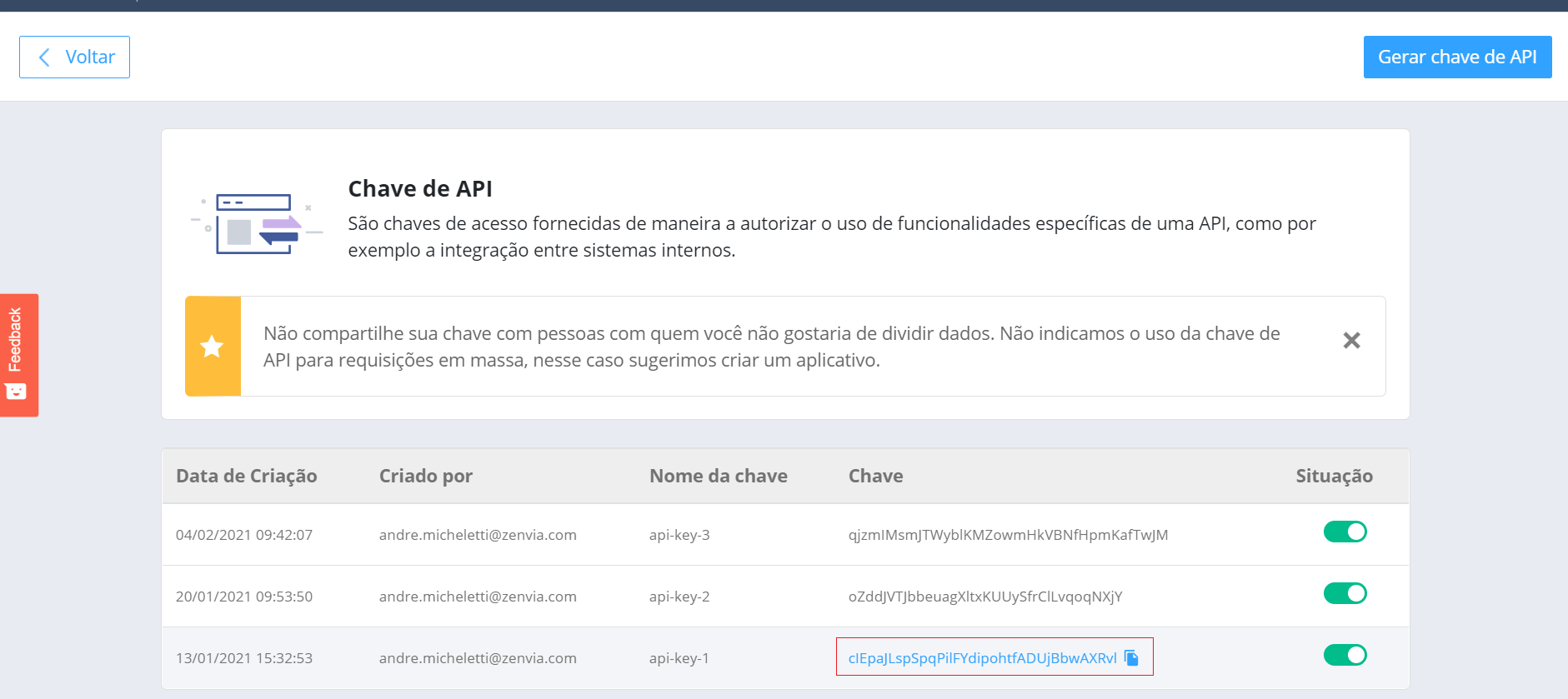Screen dimensions: 1568x699
Task: Open the Feedback smiley side tab
Action: [x=19, y=355]
